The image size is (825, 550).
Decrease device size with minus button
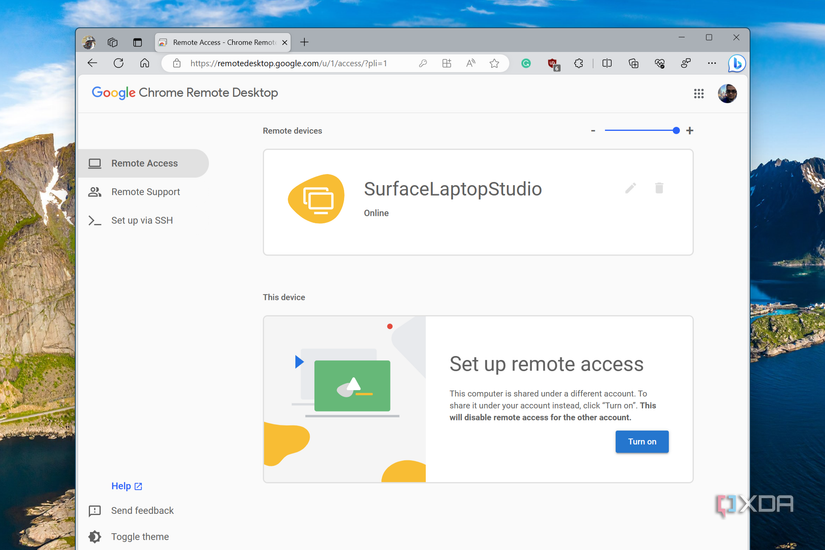click(x=593, y=131)
